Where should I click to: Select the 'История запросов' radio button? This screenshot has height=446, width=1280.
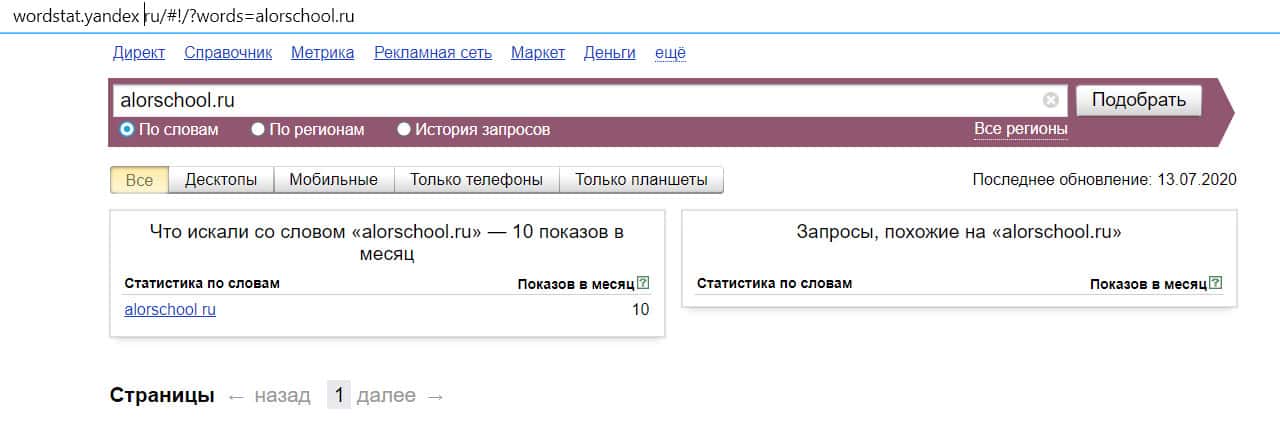[404, 129]
